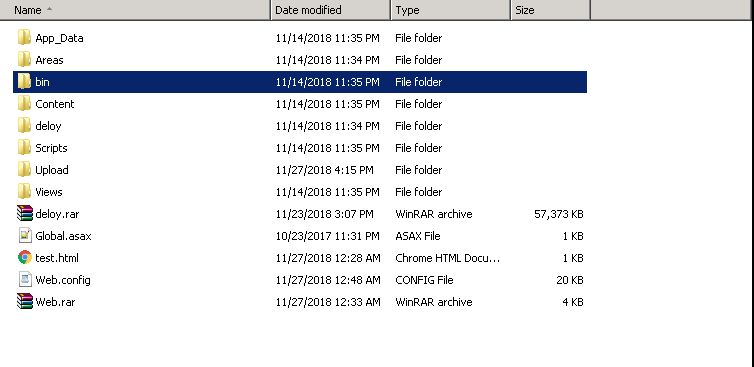Click the Global.asax file icon

point(25,236)
